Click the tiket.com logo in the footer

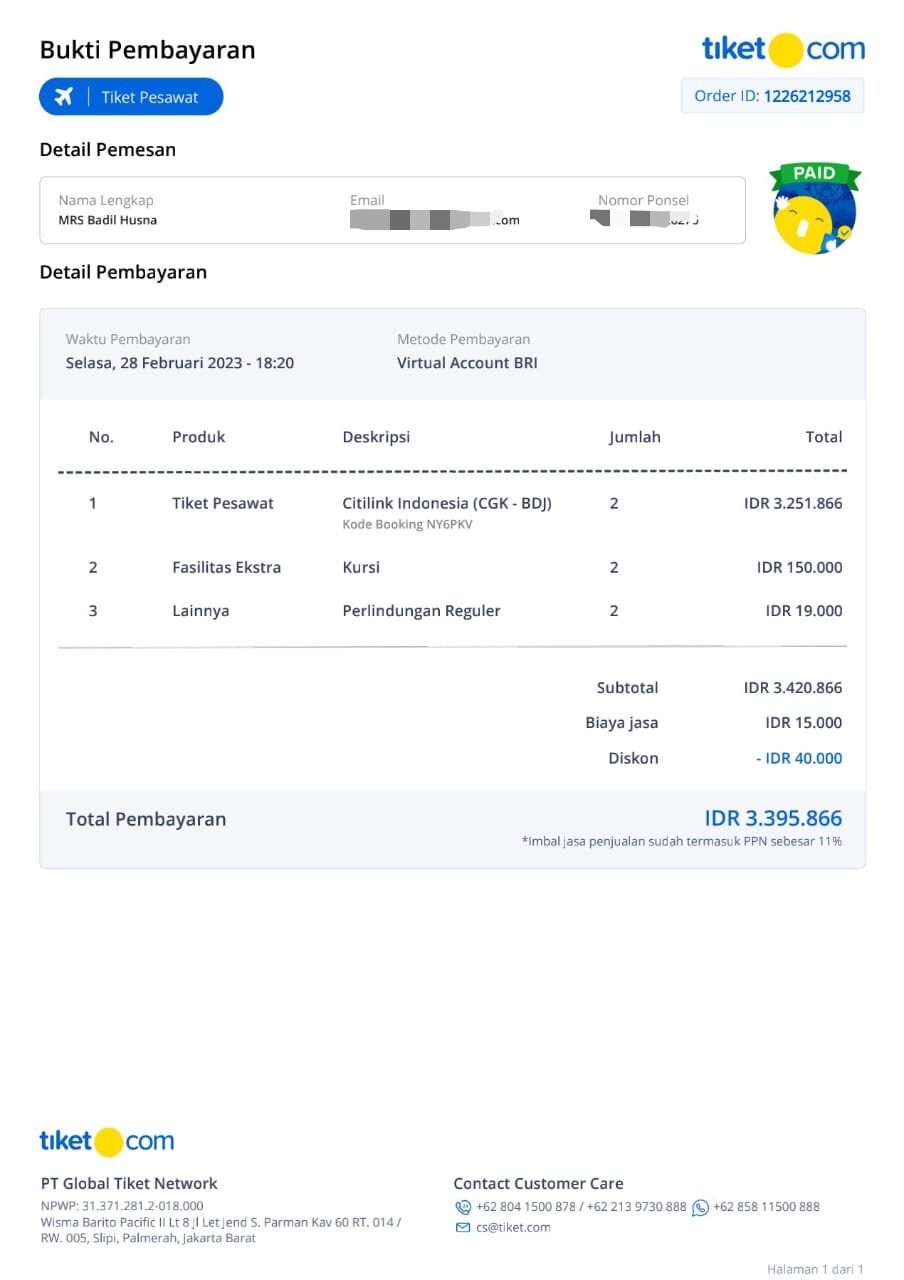point(107,1141)
